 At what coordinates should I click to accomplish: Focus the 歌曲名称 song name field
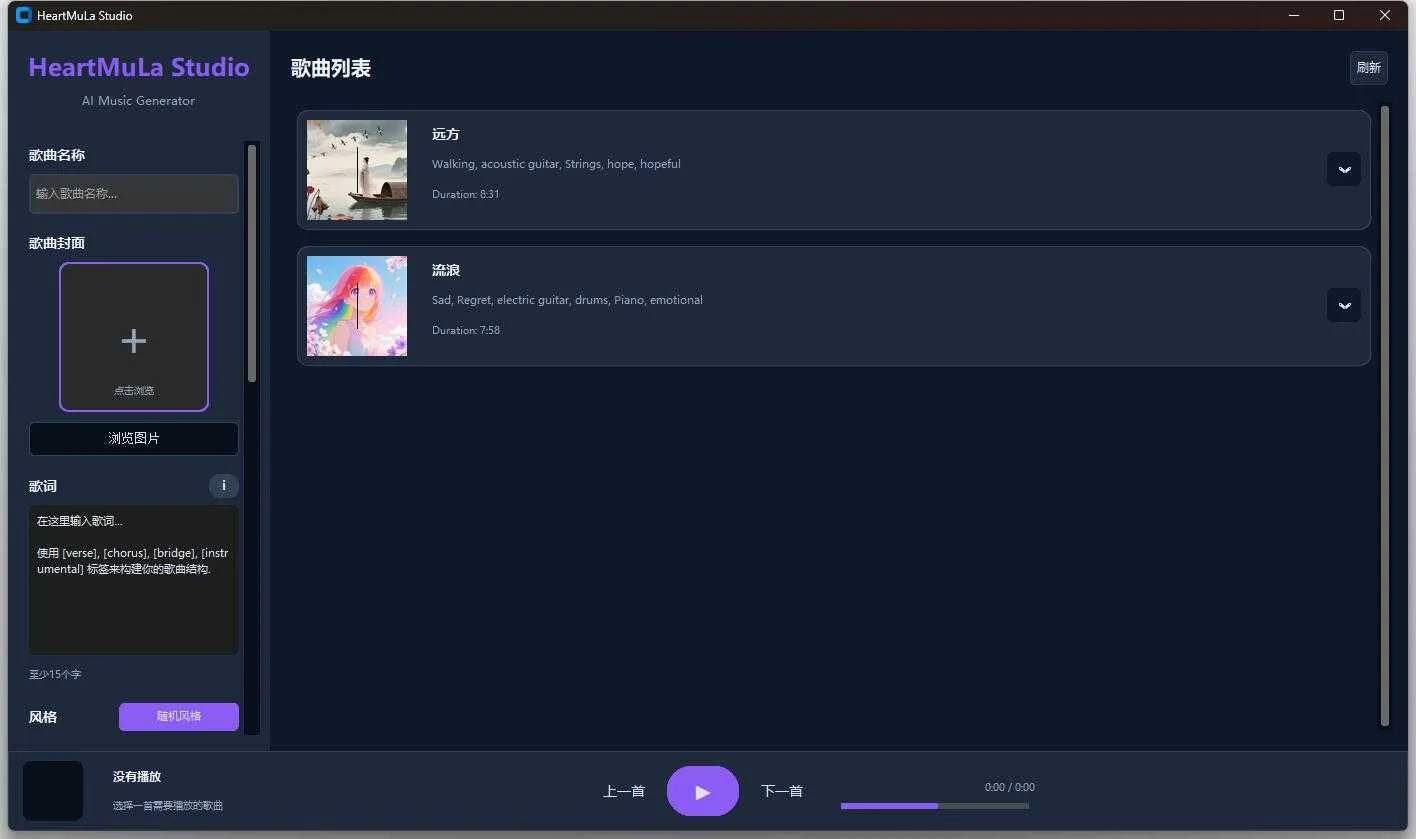133,193
